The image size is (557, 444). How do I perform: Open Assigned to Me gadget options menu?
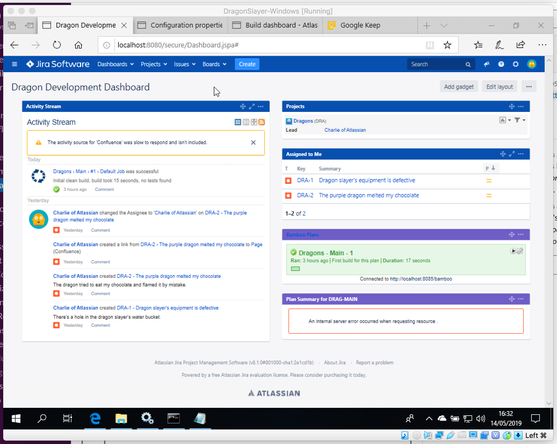click(x=521, y=154)
